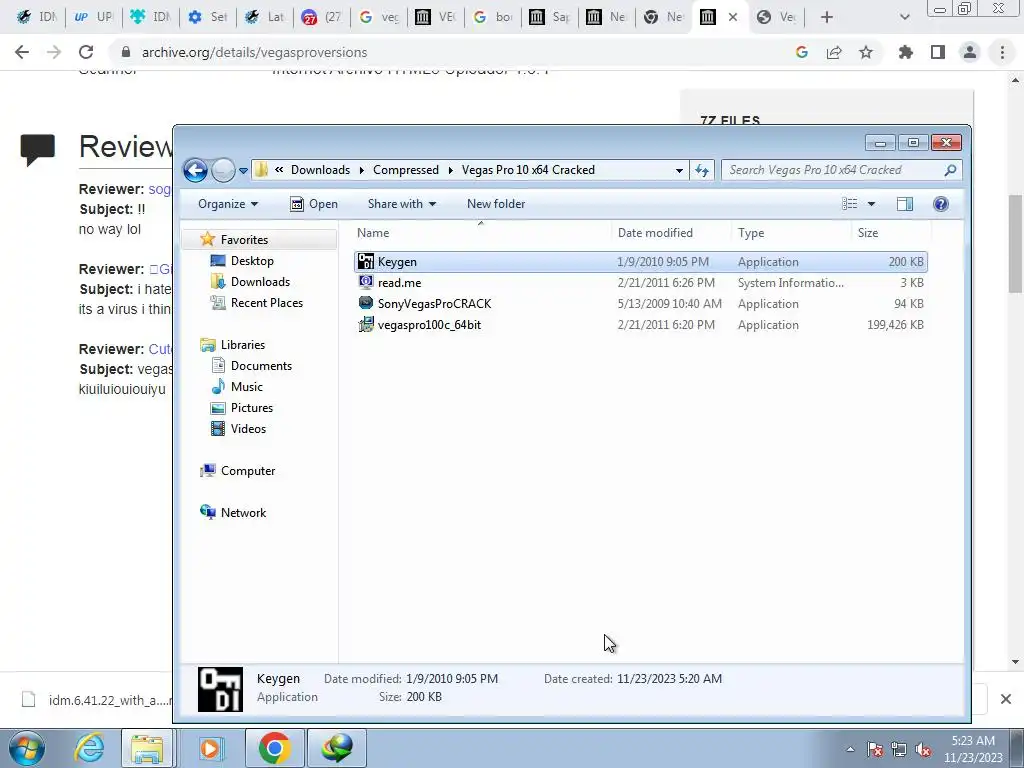The width and height of the screenshot is (1024, 768).
Task: Toggle the preview pane button
Action: [904, 204]
